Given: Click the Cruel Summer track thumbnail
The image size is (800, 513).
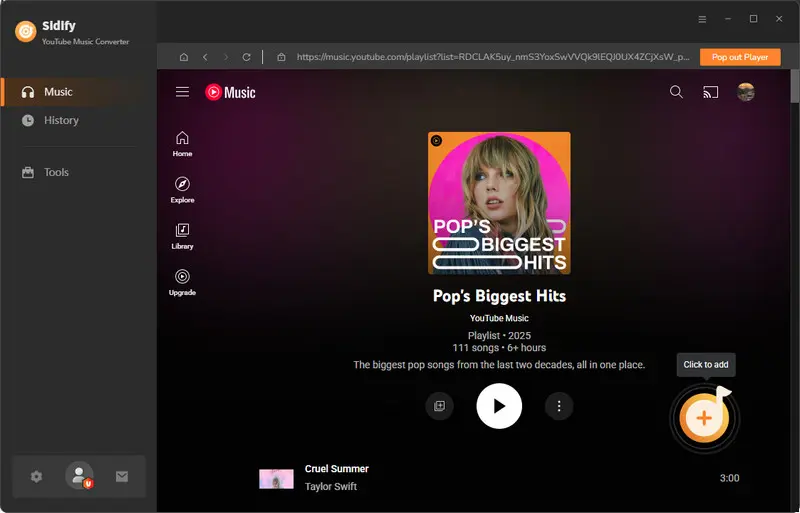Looking at the screenshot, I should point(276,479).
